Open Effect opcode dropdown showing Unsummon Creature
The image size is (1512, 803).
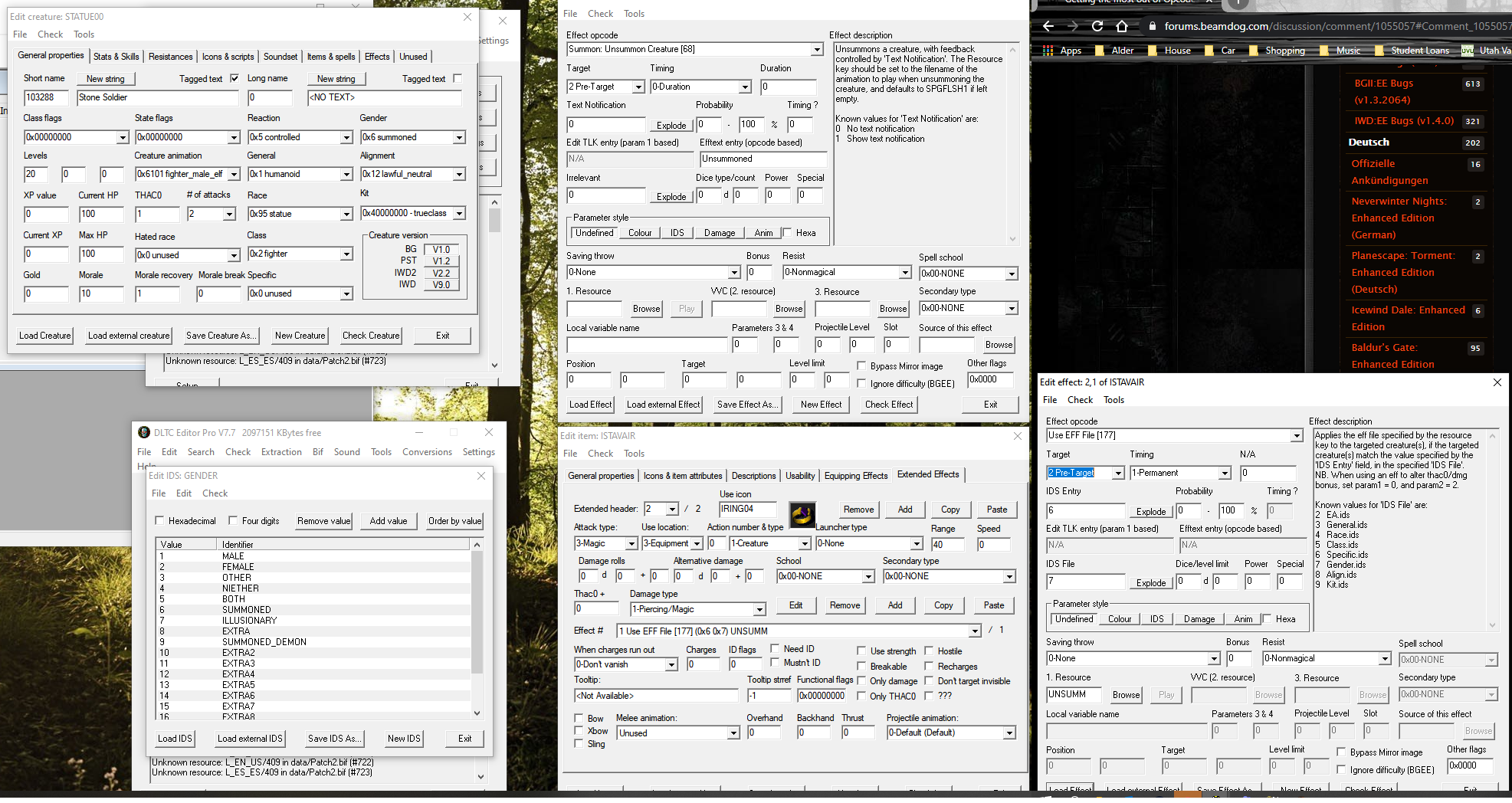[694, 49]
